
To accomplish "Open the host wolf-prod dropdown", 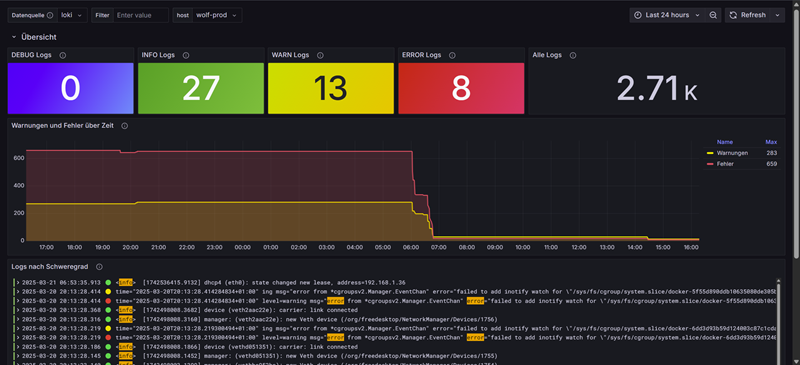I will [217, 15].
